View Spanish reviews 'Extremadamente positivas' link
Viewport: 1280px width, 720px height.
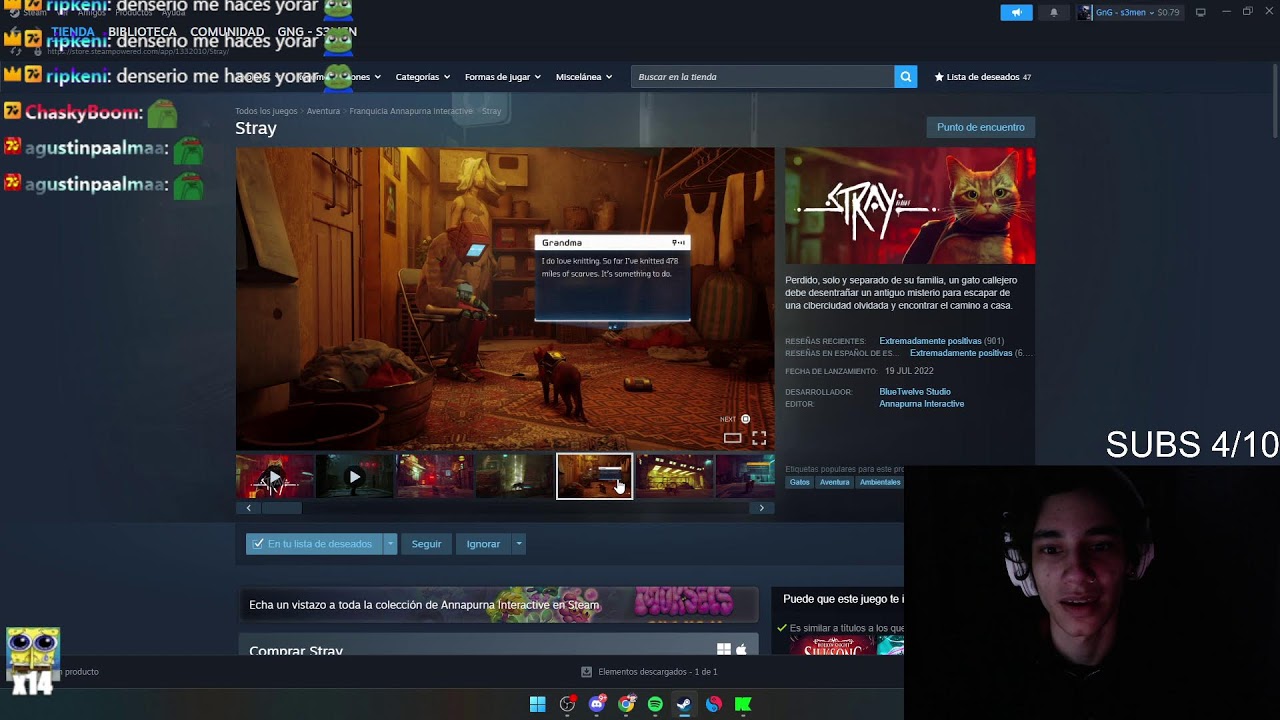click(x=961, y=353)
